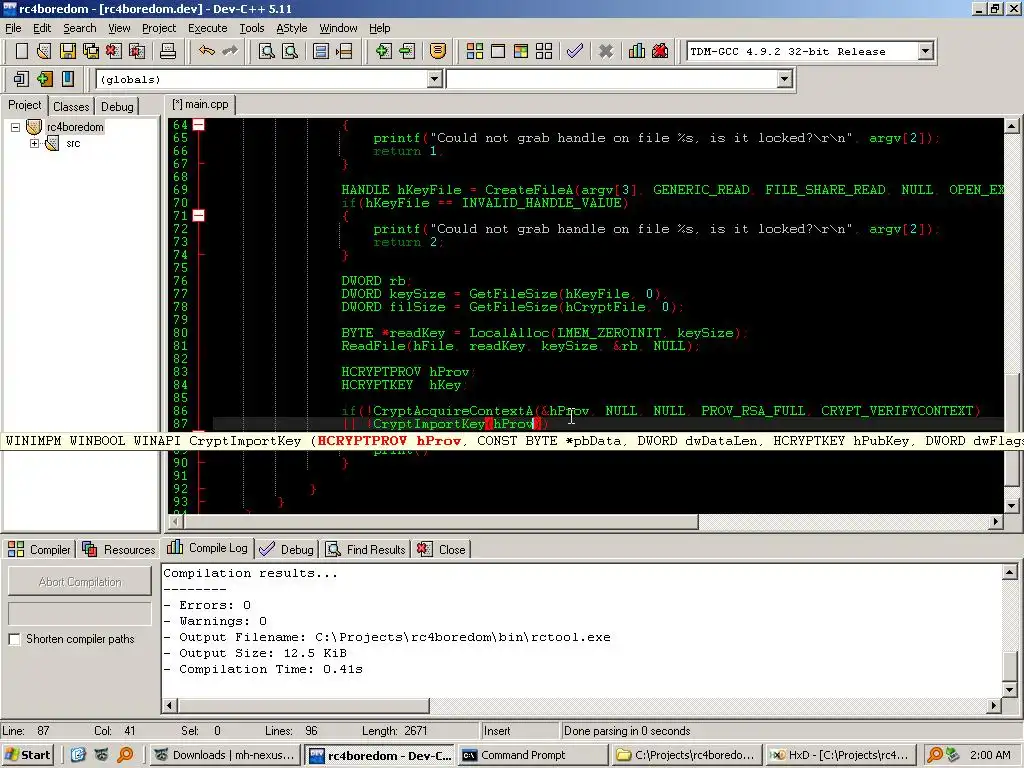The image size is (1024, 768).
Task: Open Project Options shield icon
Action: click(438, 51)
